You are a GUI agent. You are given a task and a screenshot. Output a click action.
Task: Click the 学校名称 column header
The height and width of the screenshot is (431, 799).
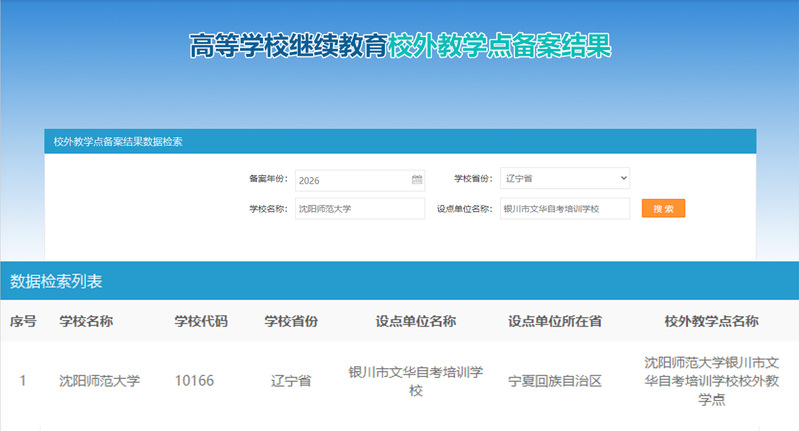coord(86,321)
